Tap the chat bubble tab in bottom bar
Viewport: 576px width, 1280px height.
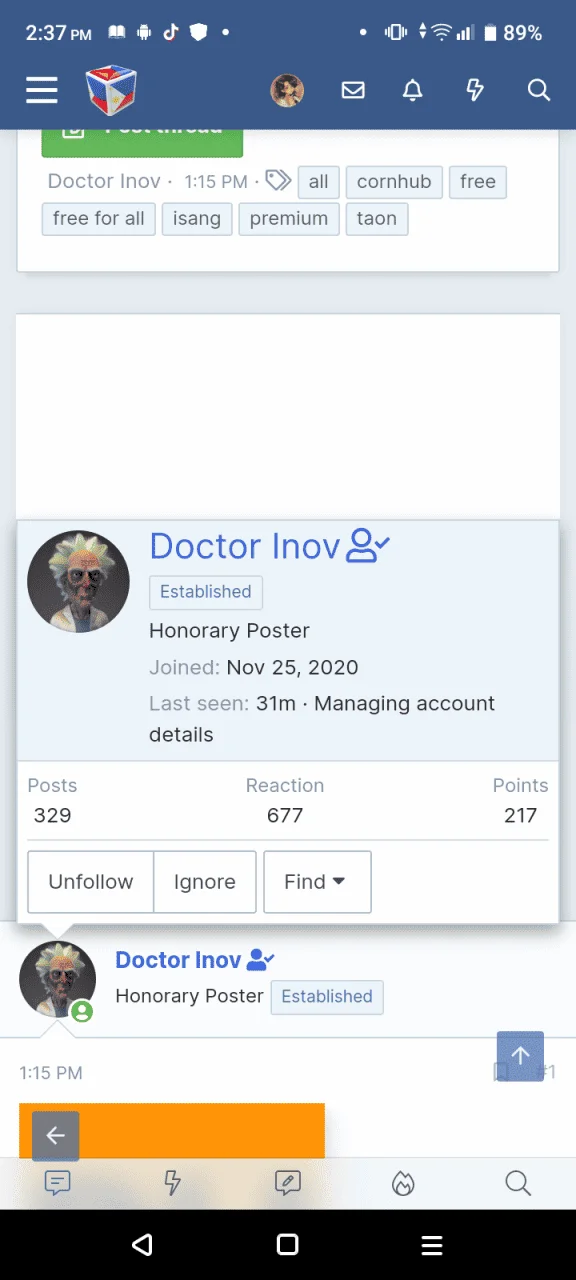click(x=58, y=1184)
